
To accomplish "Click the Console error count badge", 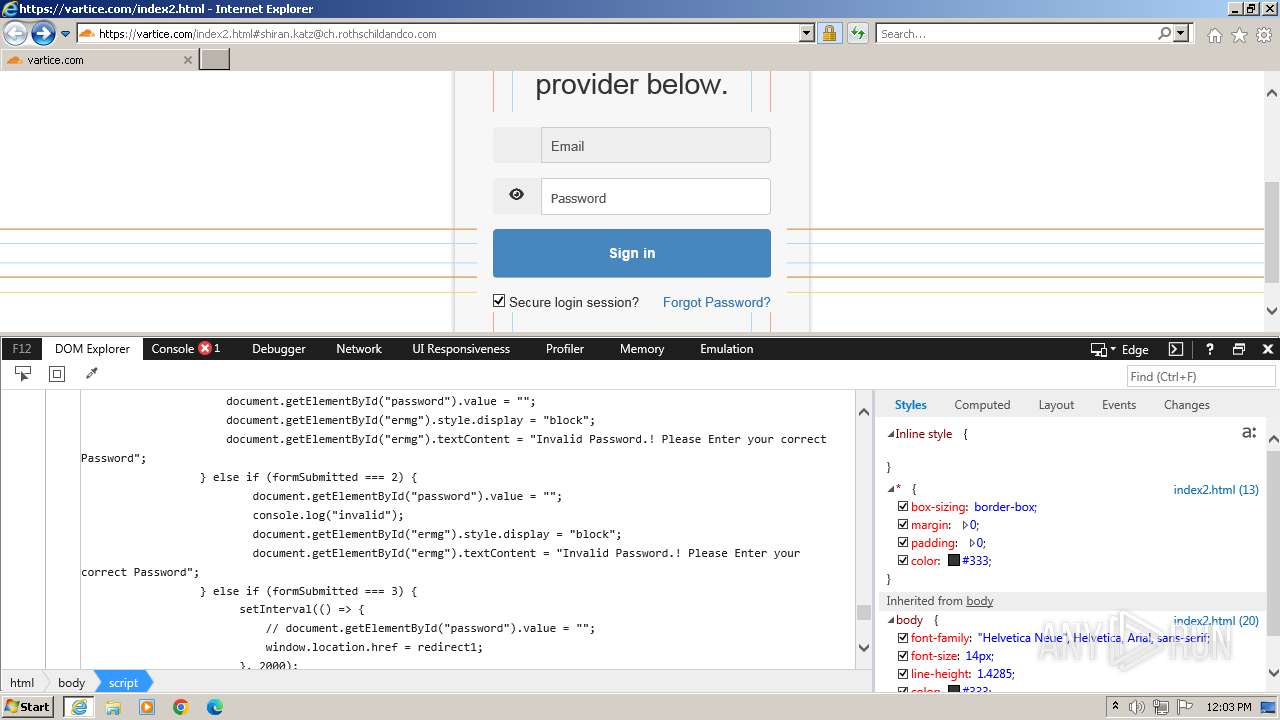I will (205, 348).
